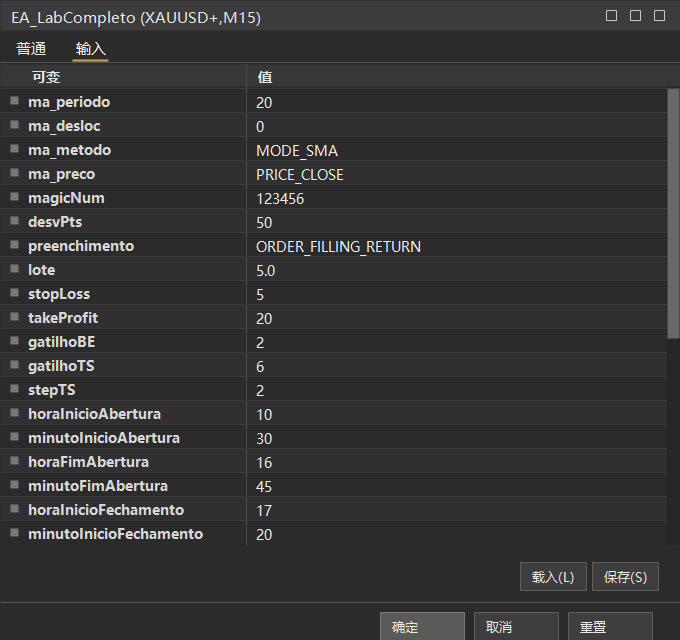680x640 pixels.
Task: Edit the minutoInicioFechamento value 20
Action: [457, 534]
